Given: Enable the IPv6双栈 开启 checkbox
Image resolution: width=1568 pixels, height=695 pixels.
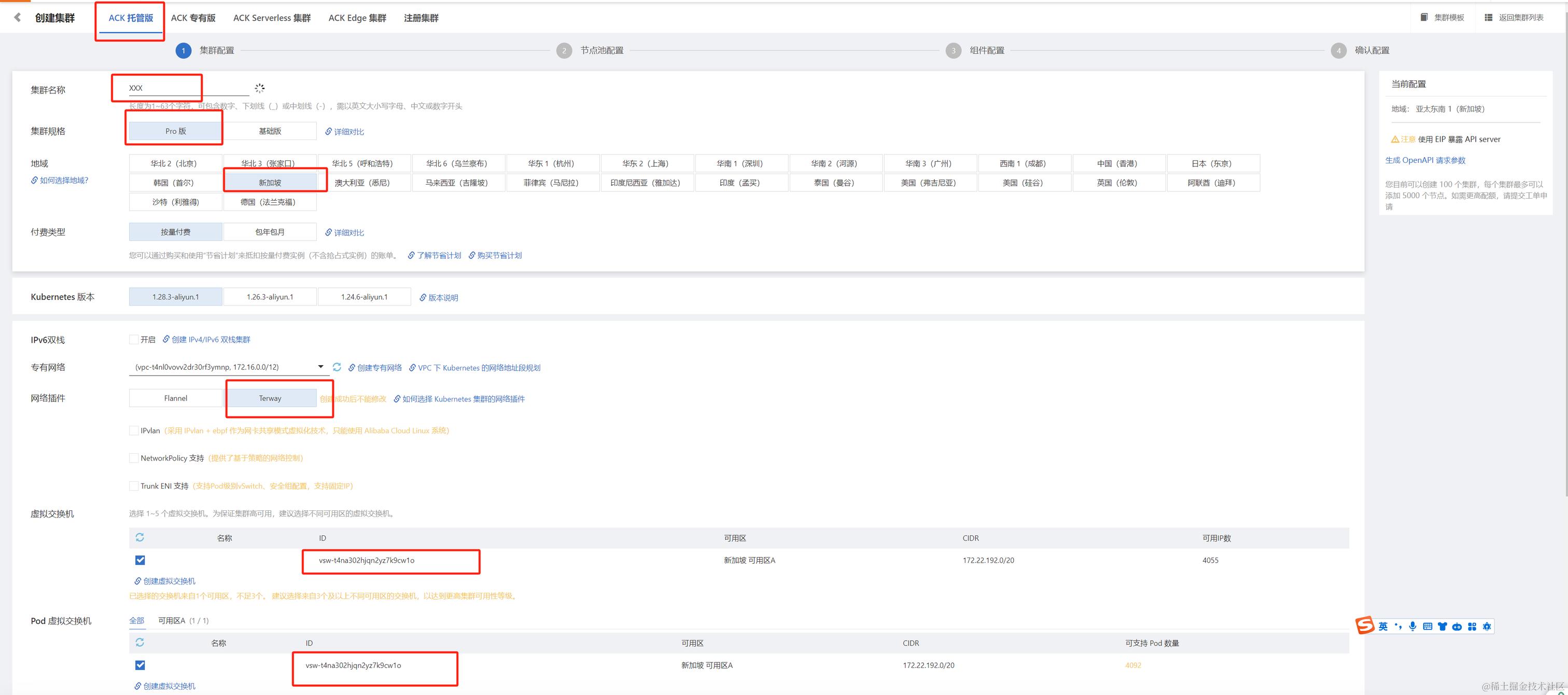Looking at the screenshot, I should tap(133, 339).
